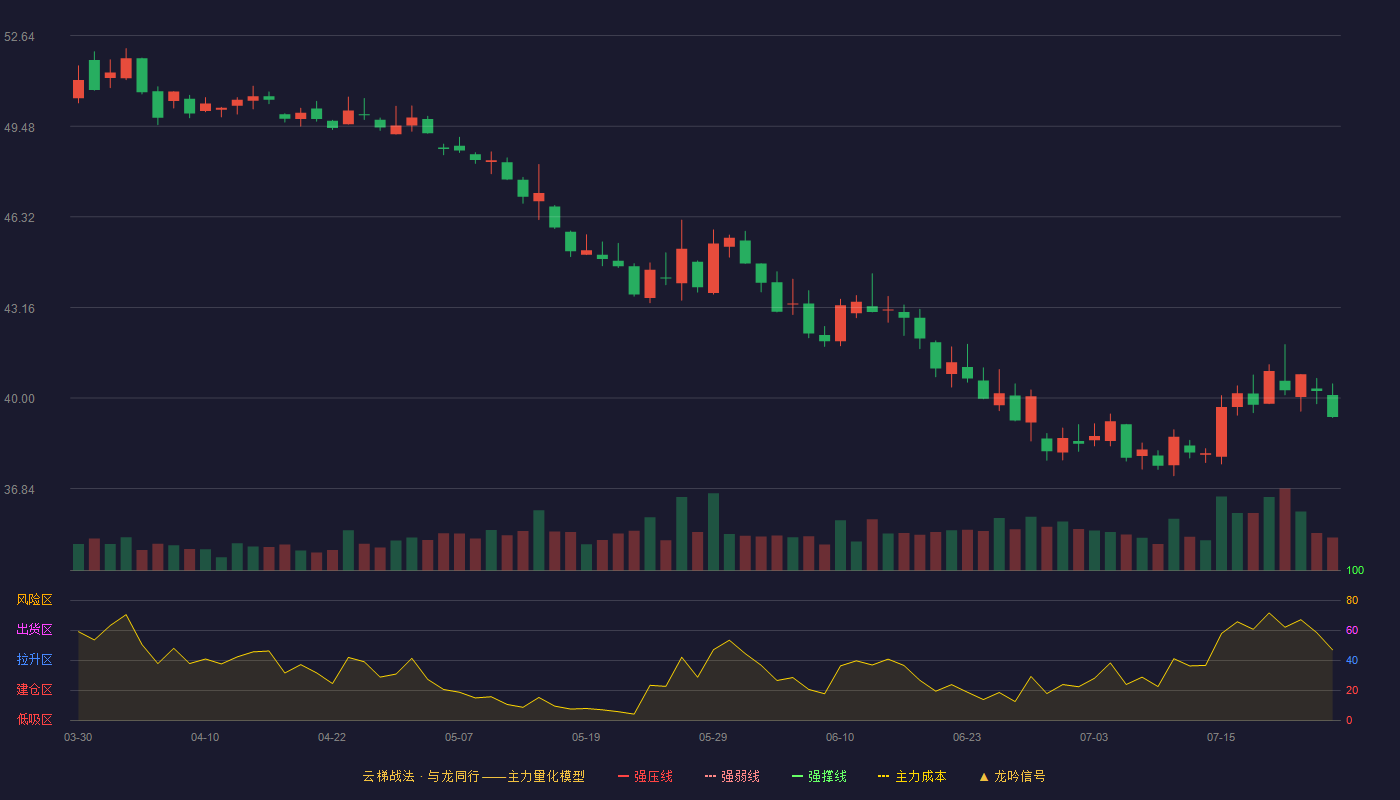Viewport: 1400px width, 800px height.
Task: Click the 04-10 date label
Action: (x=205, y=737)
